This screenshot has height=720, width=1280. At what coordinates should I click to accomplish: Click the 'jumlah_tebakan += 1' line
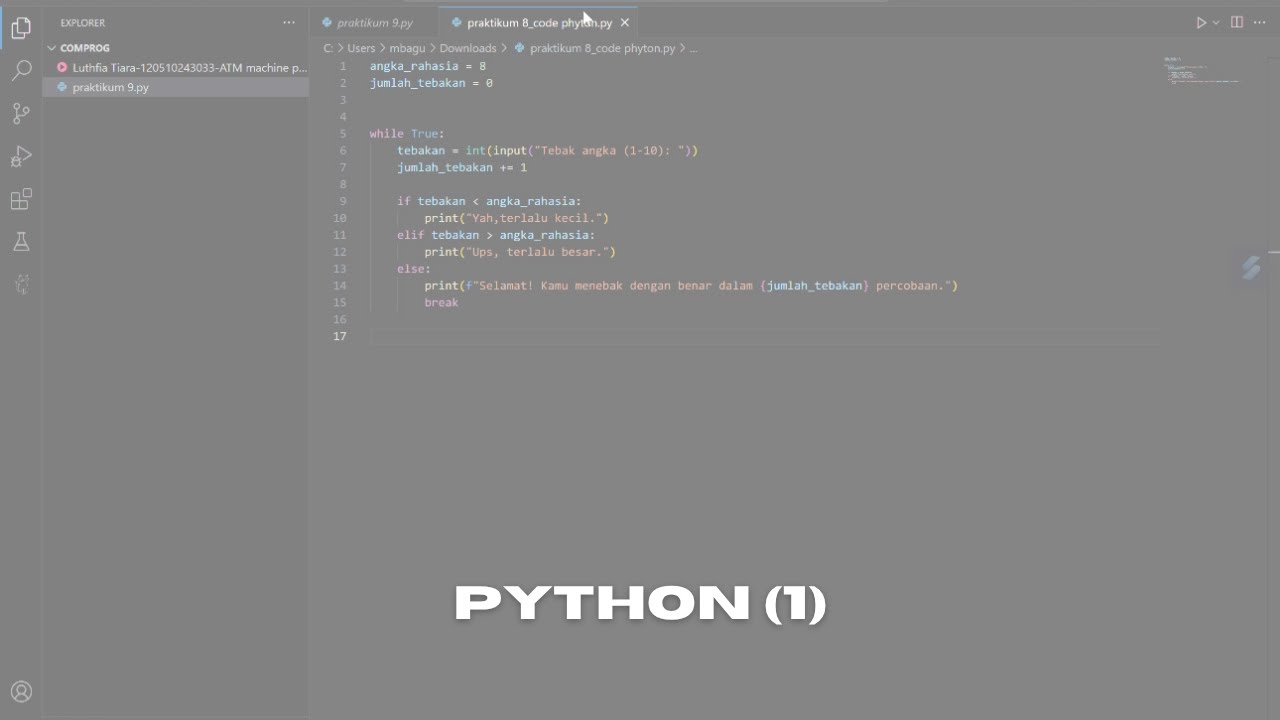(462, 167)
